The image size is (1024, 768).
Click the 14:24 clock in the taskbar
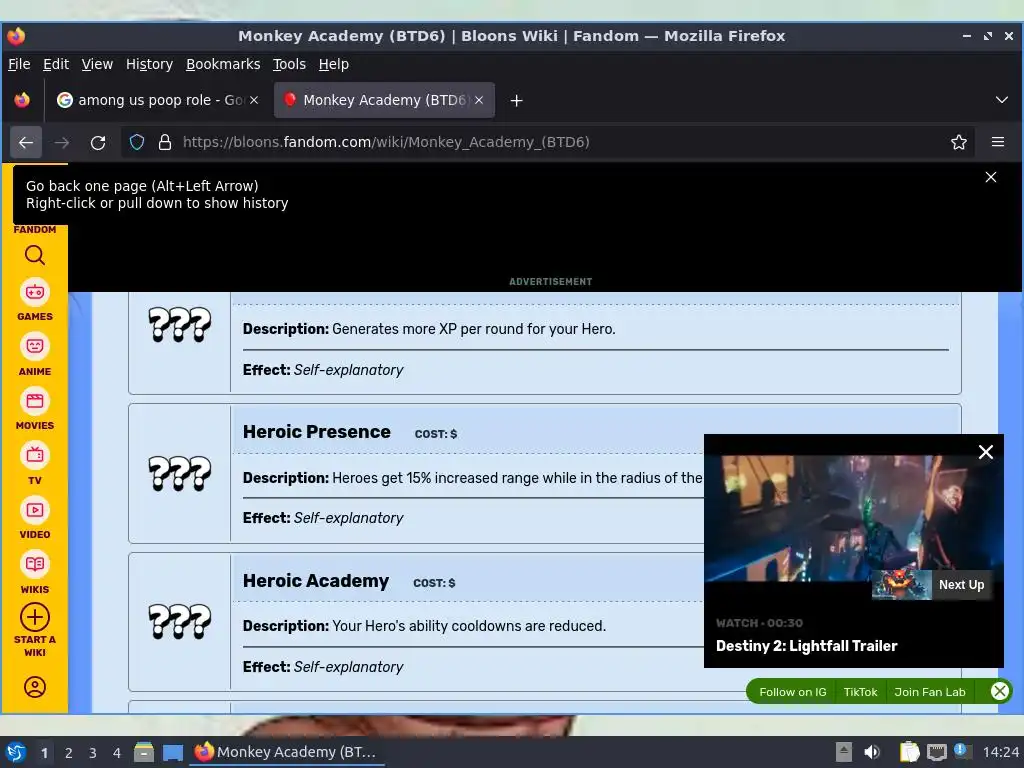pyautogui.click(x=1000, y=752)
